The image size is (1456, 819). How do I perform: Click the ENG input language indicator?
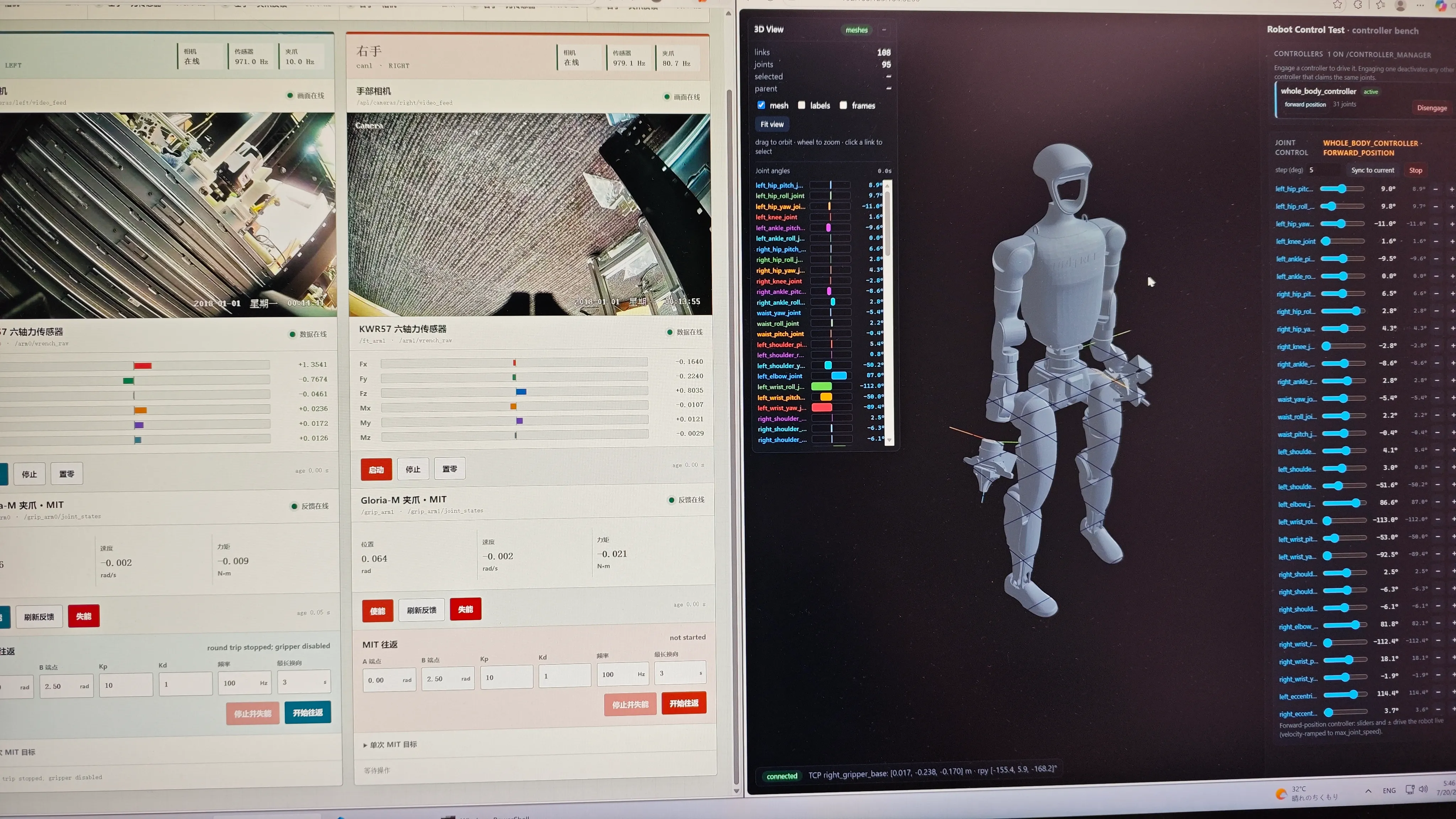(1389, 791)
